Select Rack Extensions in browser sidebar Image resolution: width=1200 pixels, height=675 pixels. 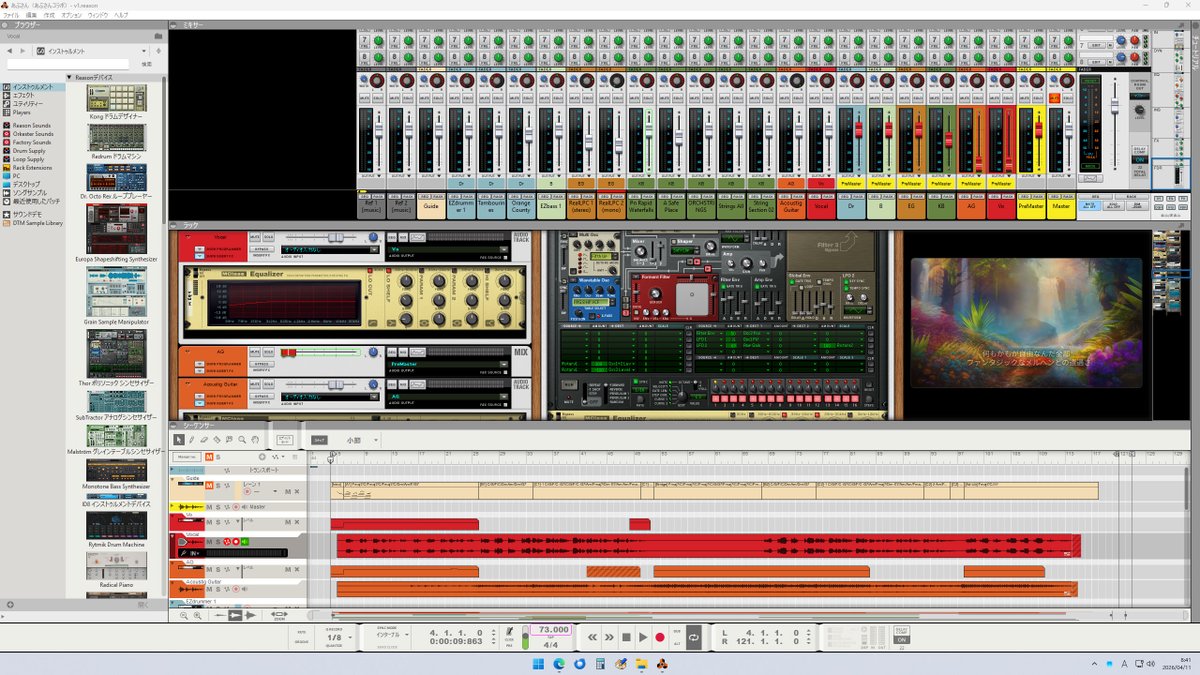pos(32,167)
